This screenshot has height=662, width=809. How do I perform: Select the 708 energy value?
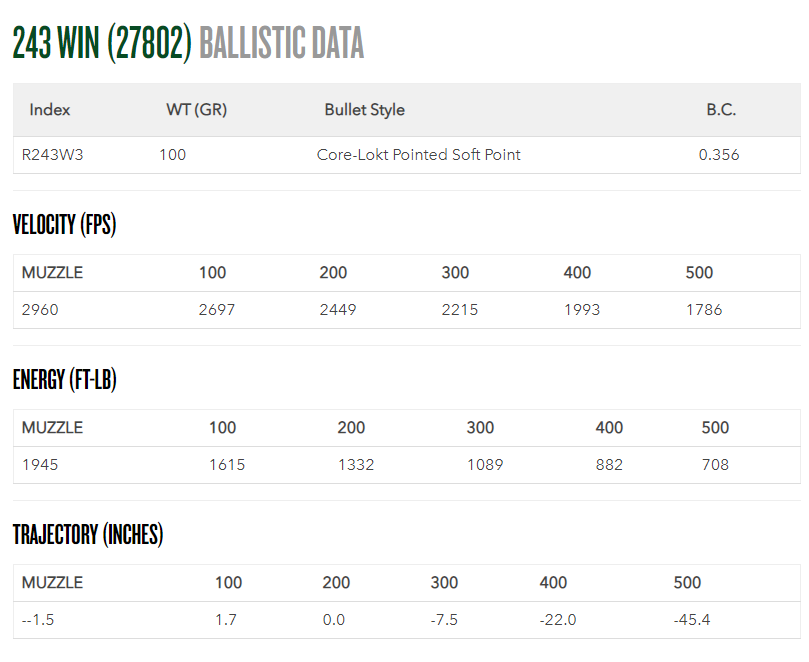[x=715, y=465]
